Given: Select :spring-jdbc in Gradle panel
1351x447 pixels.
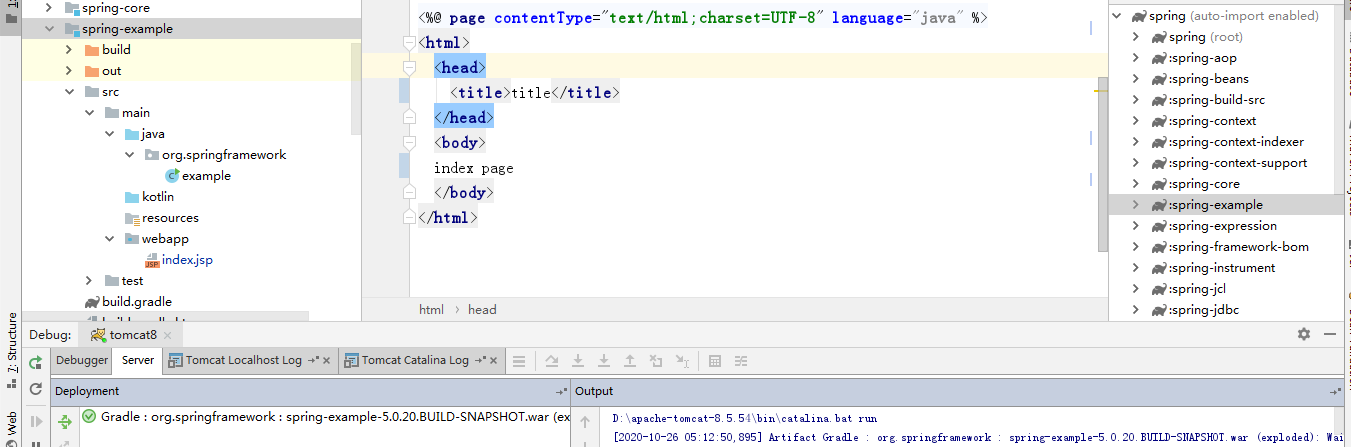Looking at the screenshot, I should tap(1204, 310).
